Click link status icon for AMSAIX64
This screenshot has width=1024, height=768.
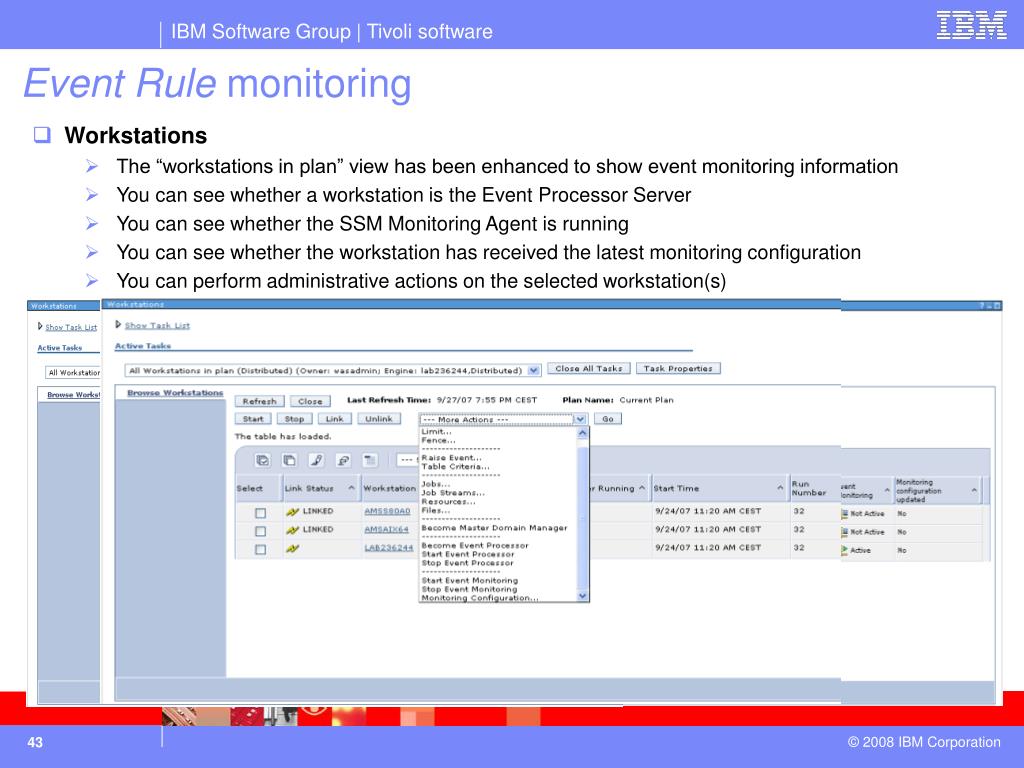tap(292, 530)
